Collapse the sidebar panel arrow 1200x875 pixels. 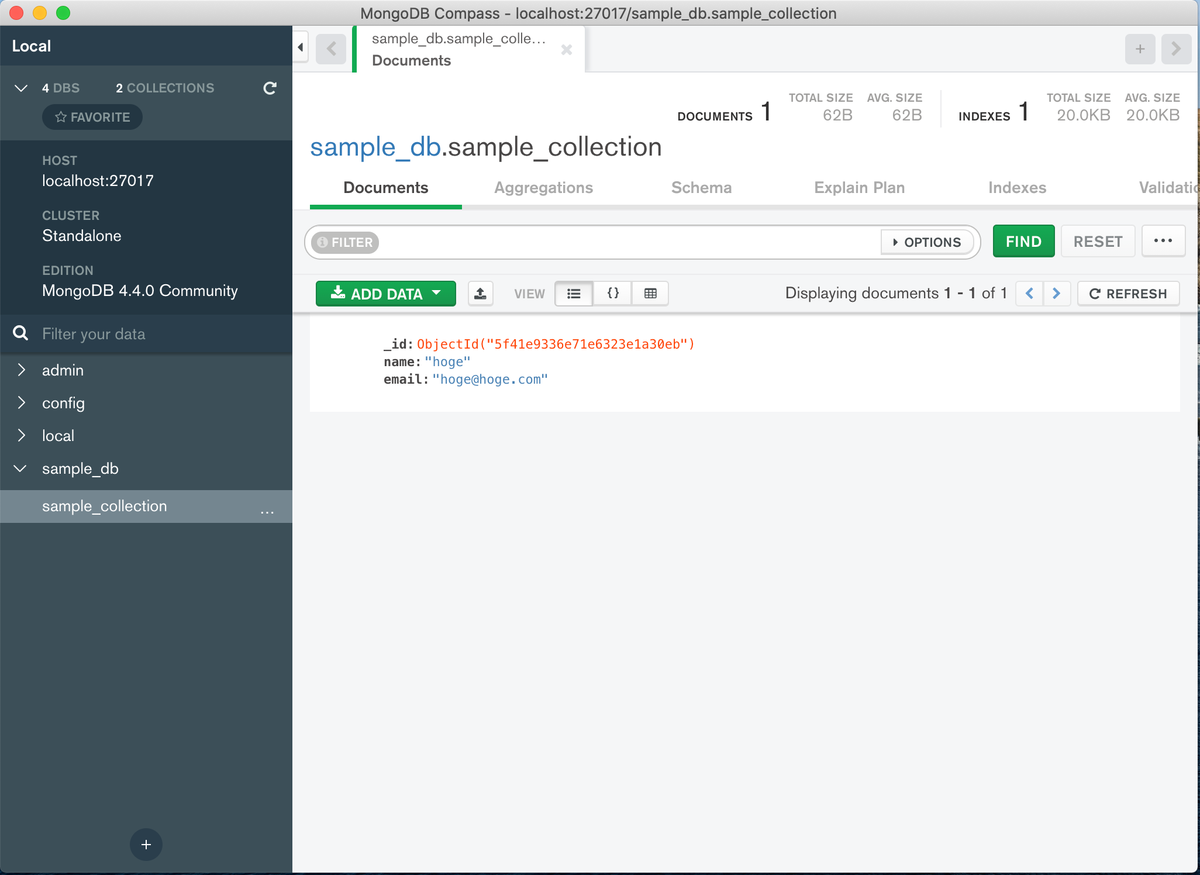click(x=301, y=48)
